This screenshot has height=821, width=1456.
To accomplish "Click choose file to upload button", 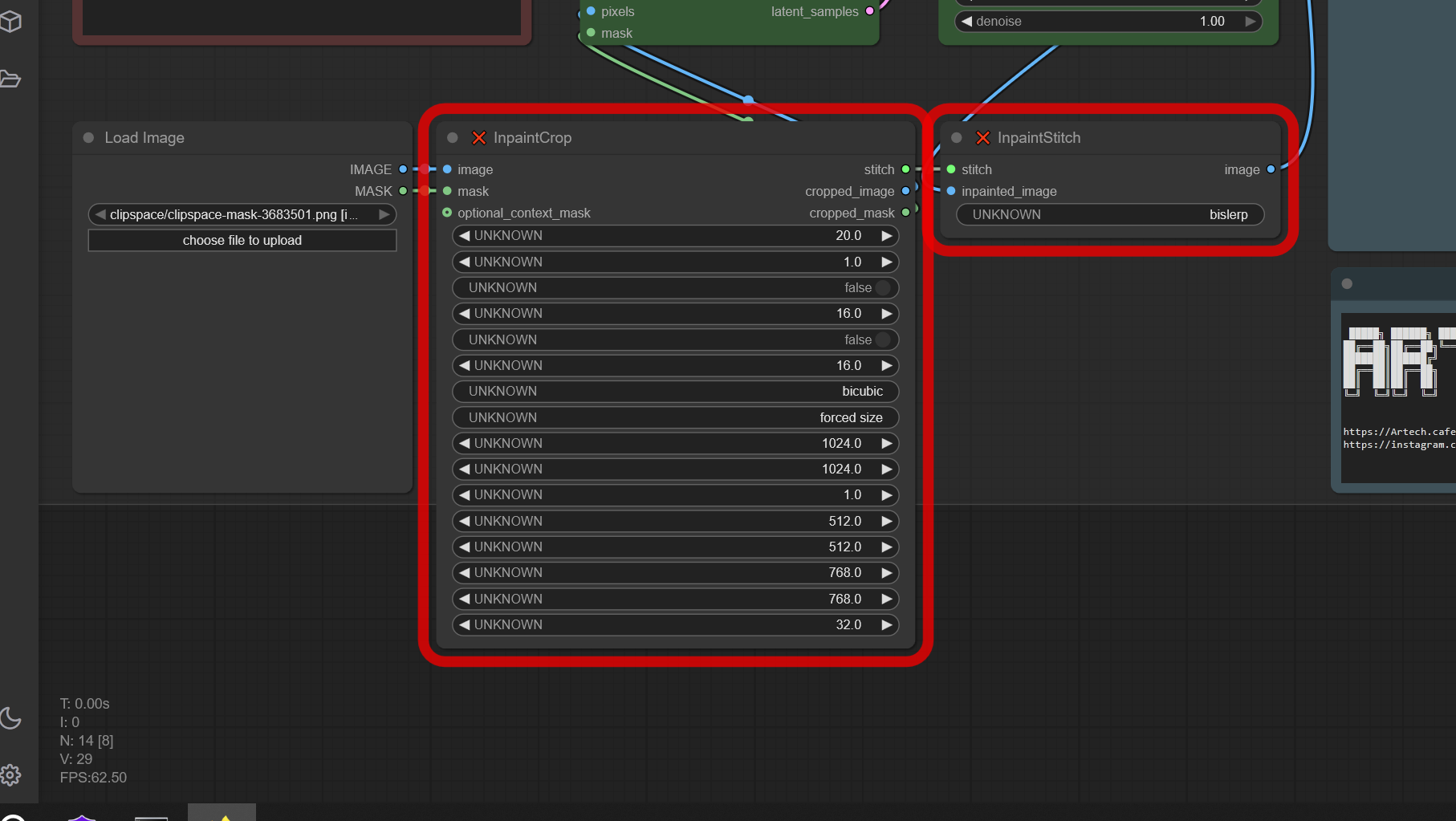I will point(242,241).
